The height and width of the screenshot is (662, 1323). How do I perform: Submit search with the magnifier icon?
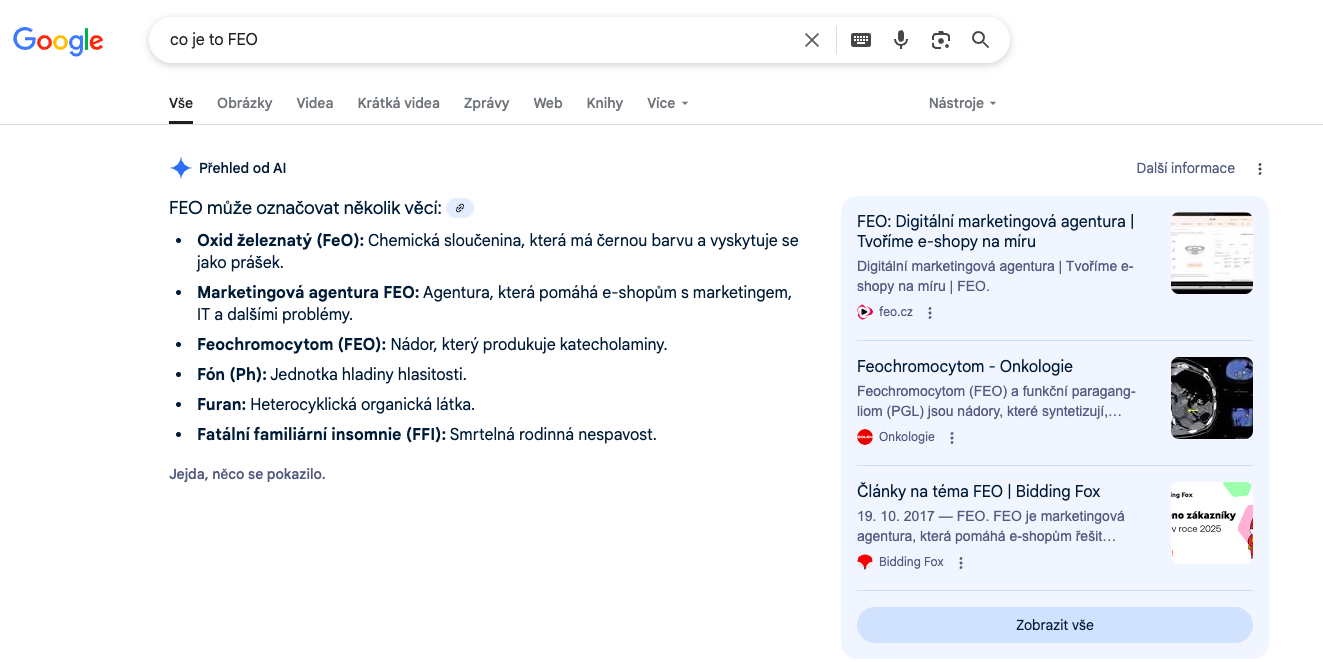pyautogui.click(x=980, y=40)
